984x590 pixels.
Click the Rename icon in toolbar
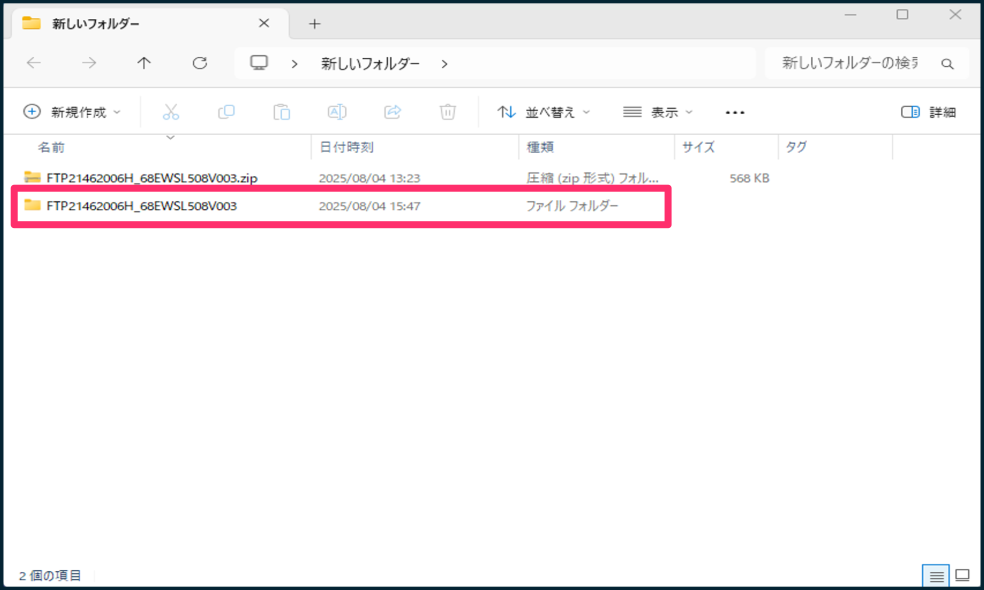[337, 112]
